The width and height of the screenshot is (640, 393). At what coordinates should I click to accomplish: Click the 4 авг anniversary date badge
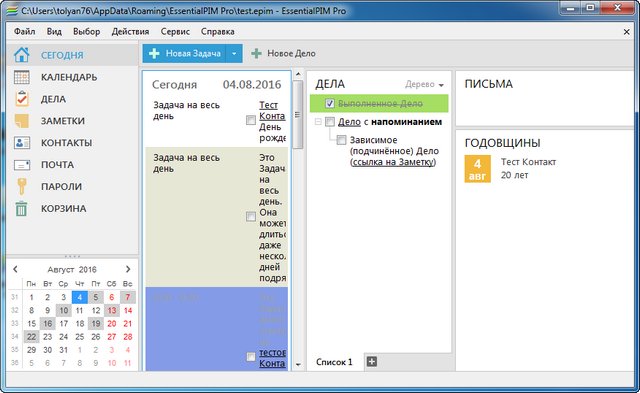click(x=477, y=169)
